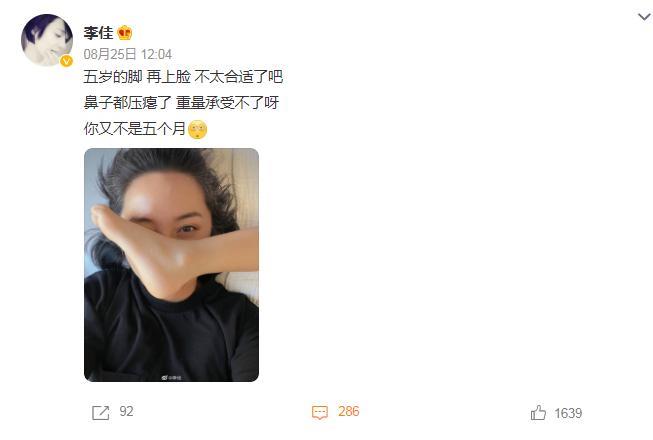Click the Weibo watermark at photo bottom

click(x=171, y=378)
